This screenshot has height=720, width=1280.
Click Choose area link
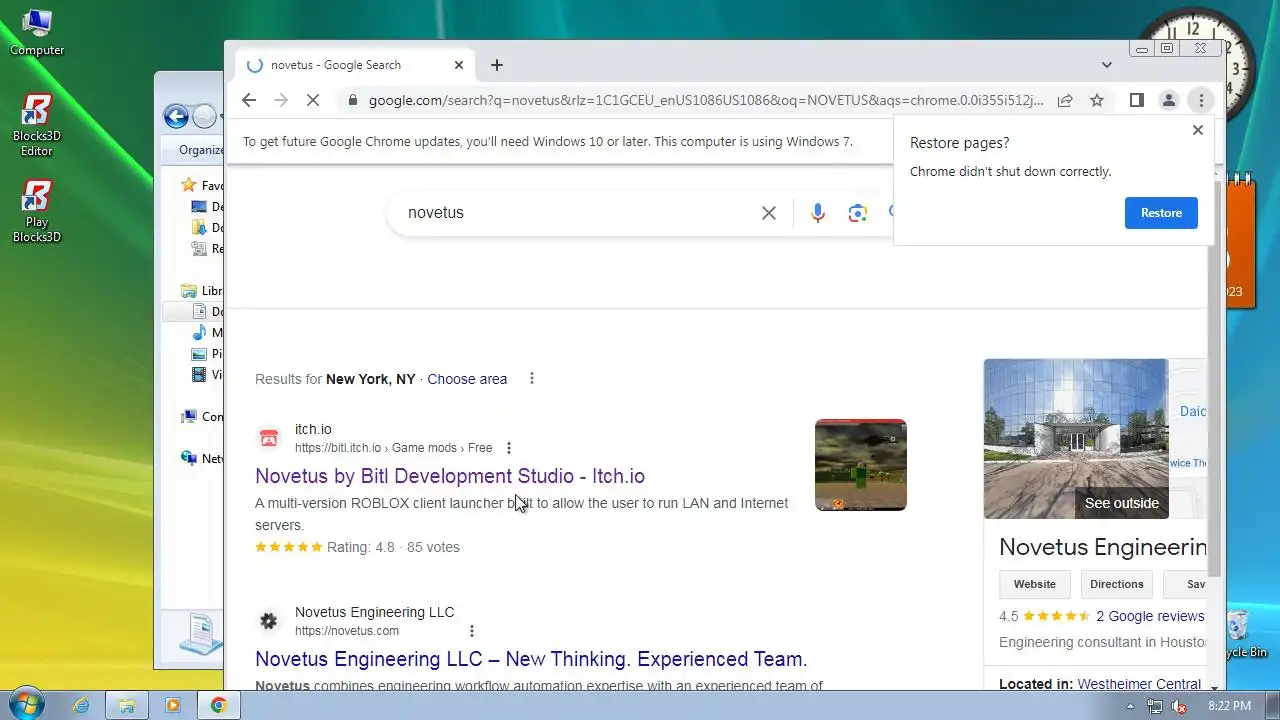[x=467, y=379]
